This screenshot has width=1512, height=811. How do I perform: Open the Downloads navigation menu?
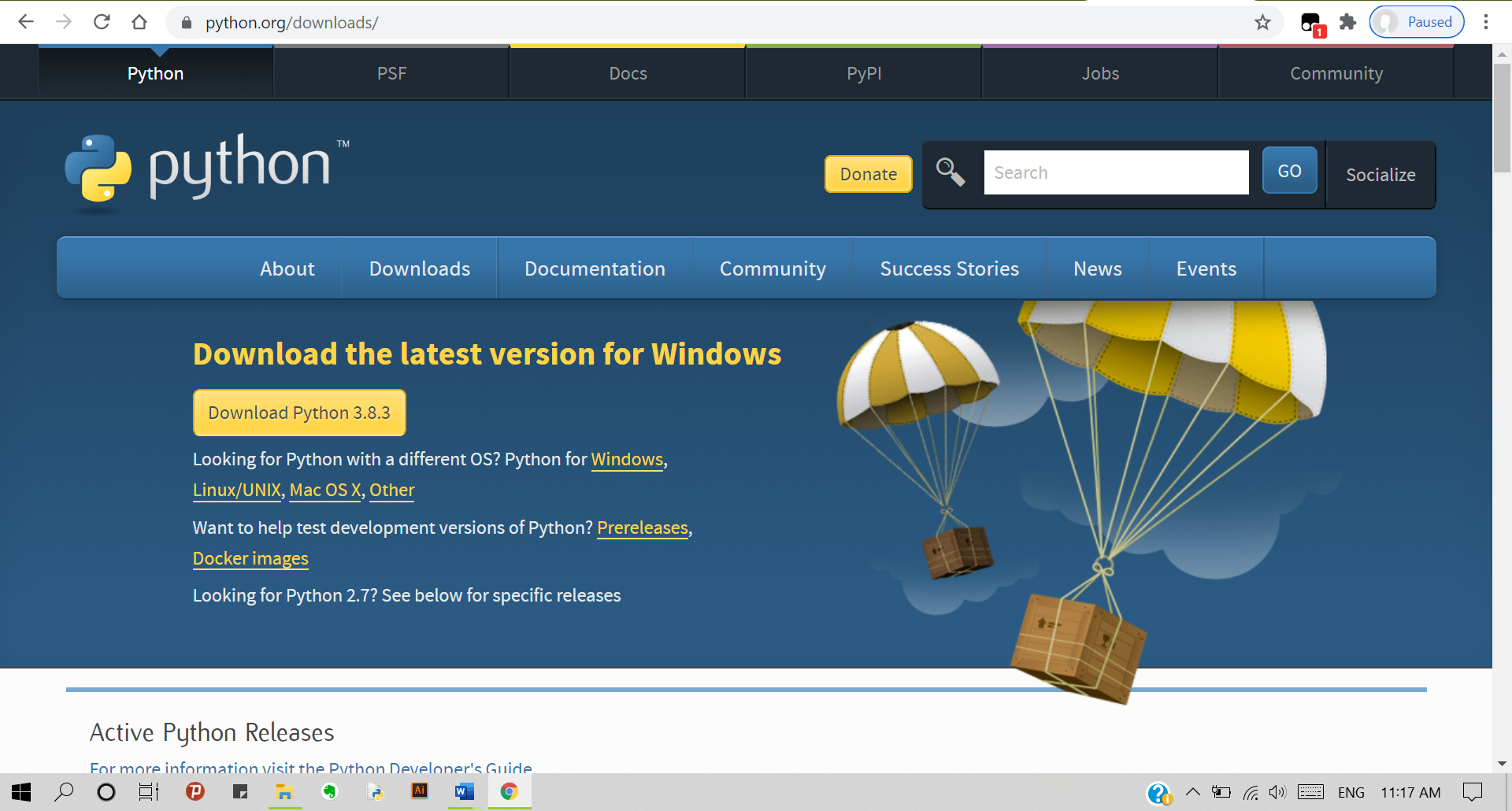pos(419,268)
